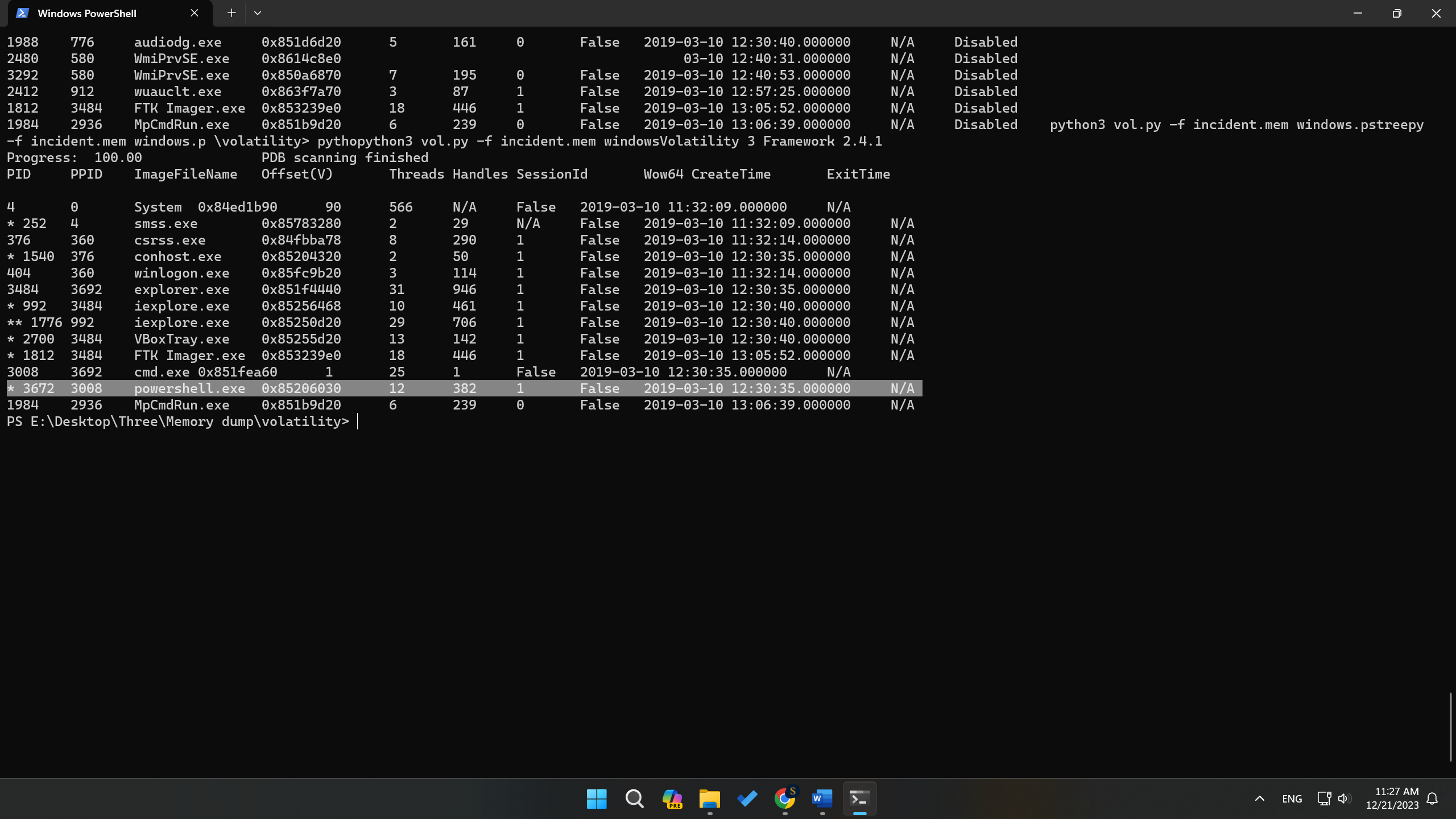Click the Threads column header

(416, 174)
